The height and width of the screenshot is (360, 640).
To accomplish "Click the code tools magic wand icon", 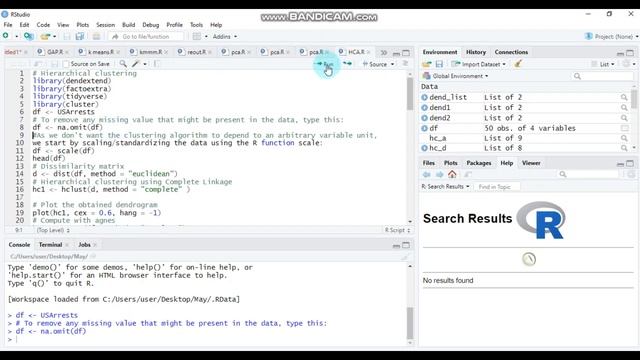I will [x=136, y=64].
